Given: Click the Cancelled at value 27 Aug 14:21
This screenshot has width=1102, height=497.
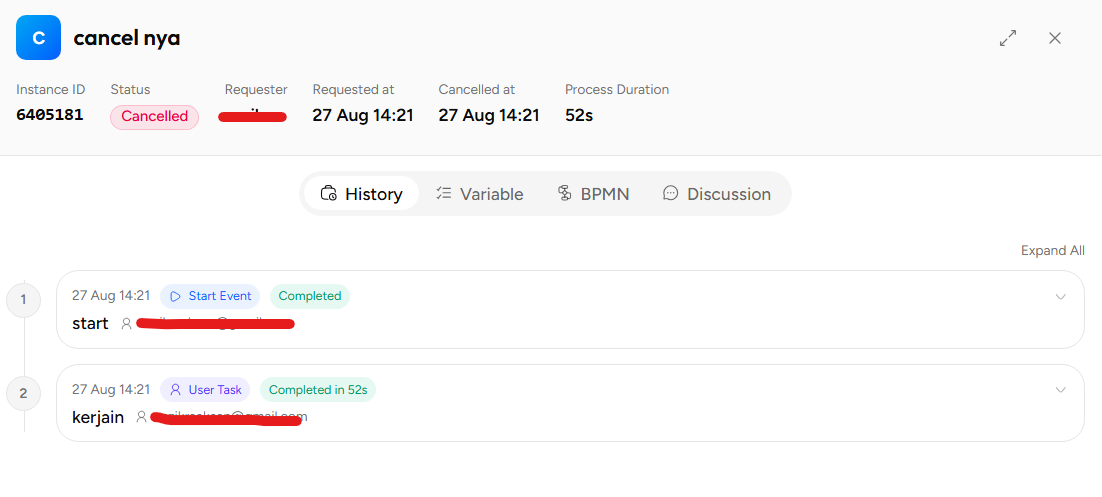Looking at the screenshot, I should point(489,115).
